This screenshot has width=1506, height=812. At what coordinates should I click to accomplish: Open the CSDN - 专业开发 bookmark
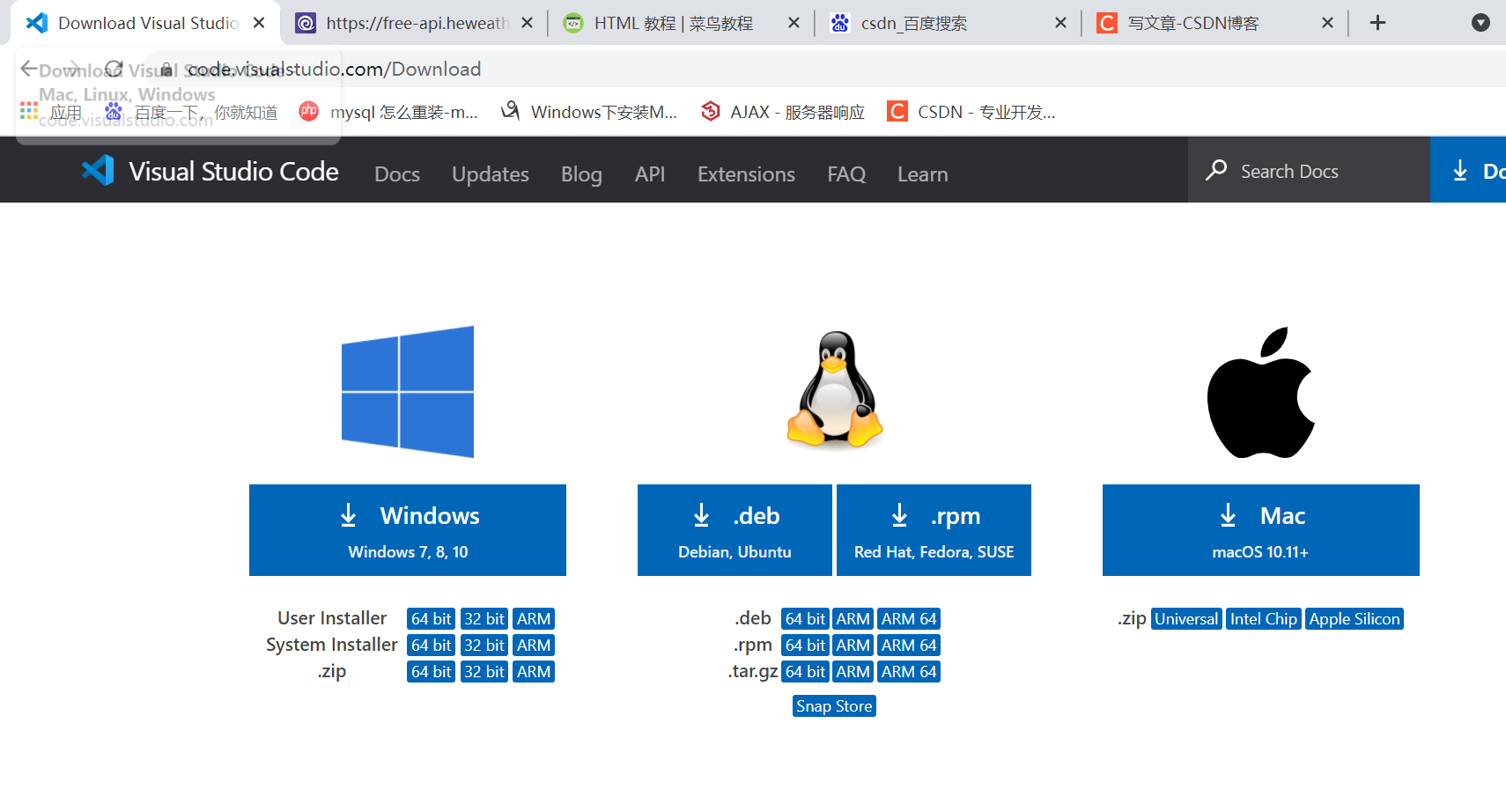click(x=971, y=112)
